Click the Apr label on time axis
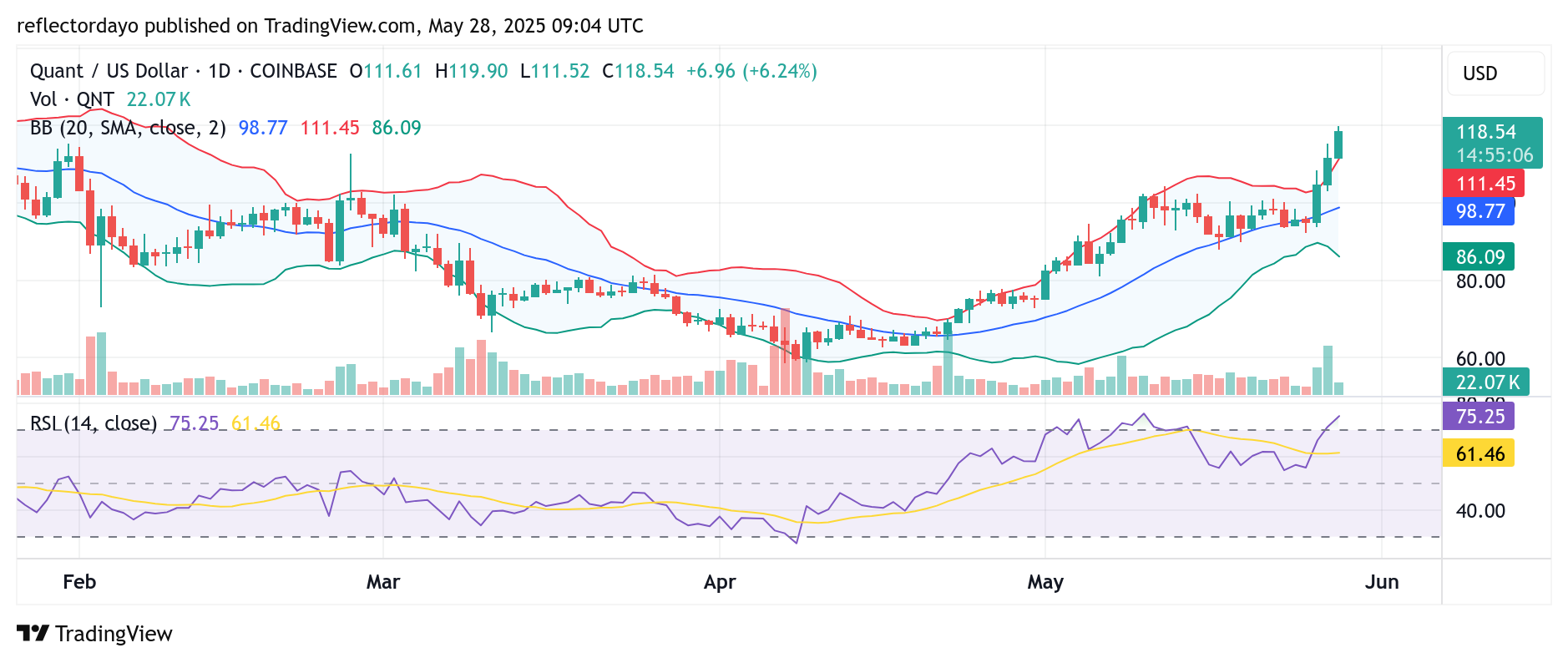 coord(720,582)
